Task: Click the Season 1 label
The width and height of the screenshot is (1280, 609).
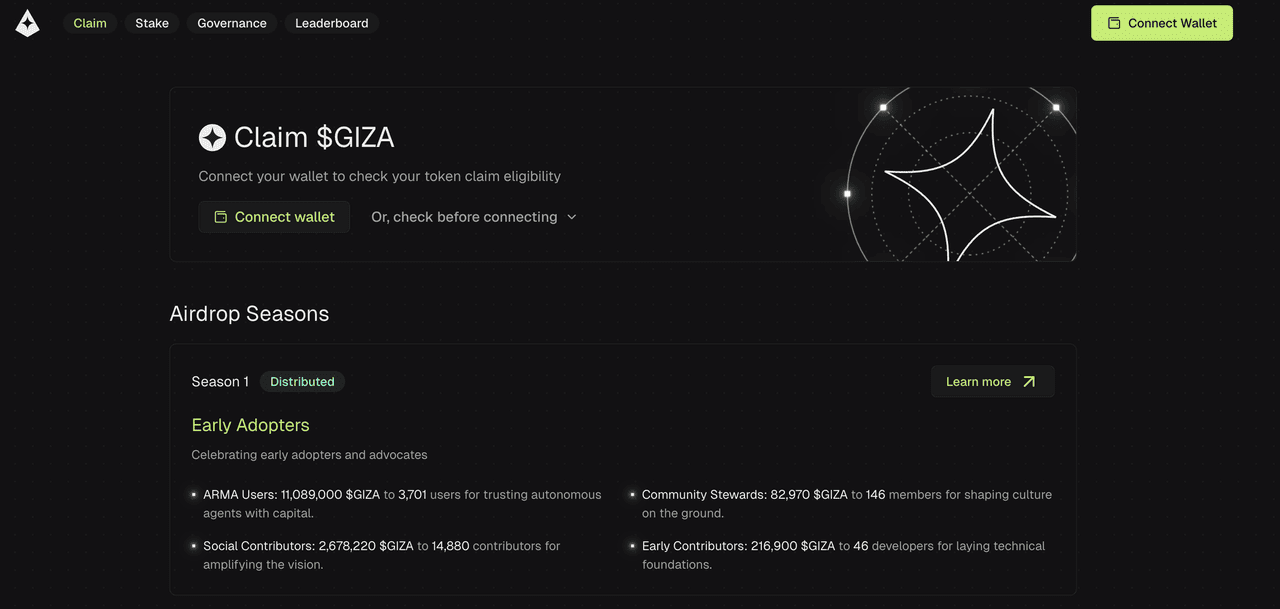Action: point(220,382)
